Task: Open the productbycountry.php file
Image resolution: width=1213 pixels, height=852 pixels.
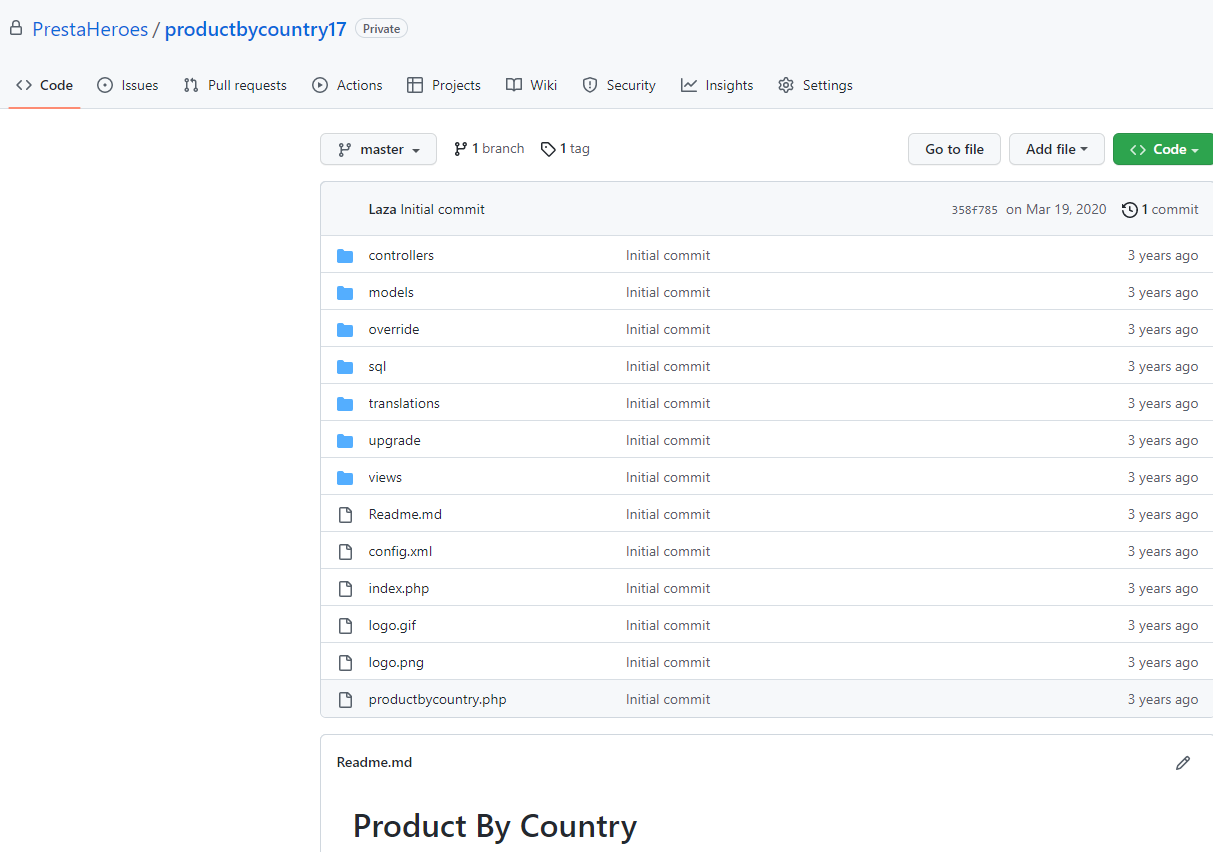Action: click(x=437, y=700)
